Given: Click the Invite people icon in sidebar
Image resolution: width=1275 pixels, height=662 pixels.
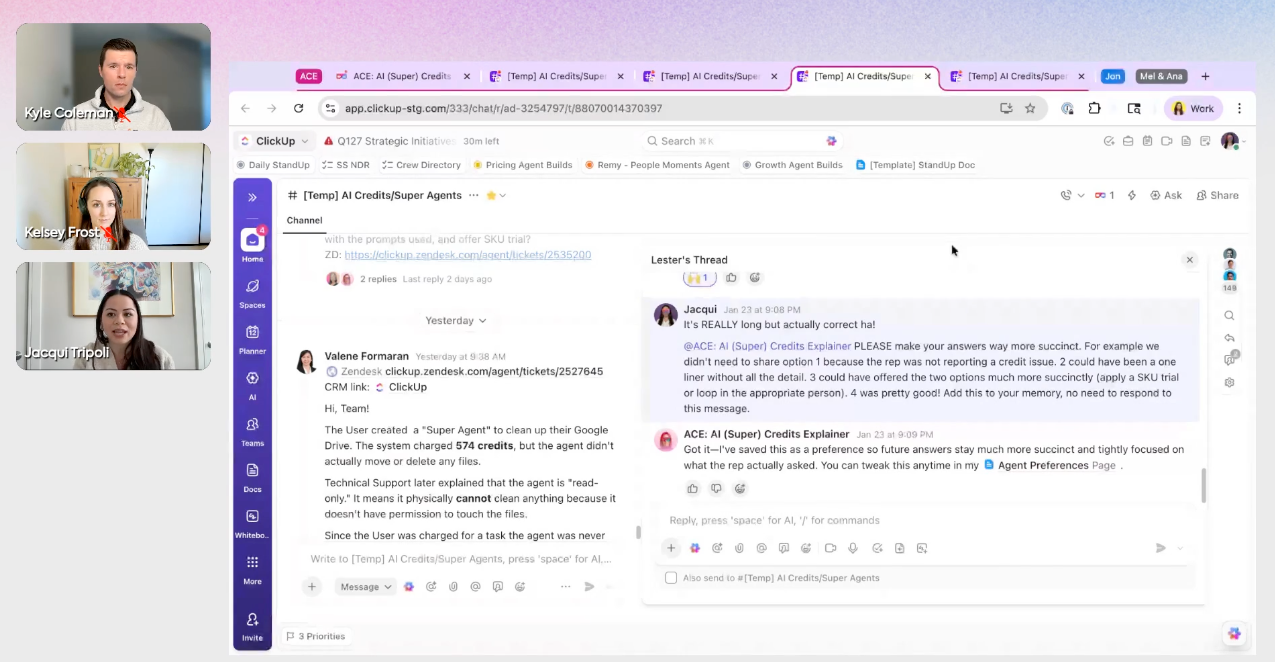Looking at the screenshot, I should coord(252,625).
